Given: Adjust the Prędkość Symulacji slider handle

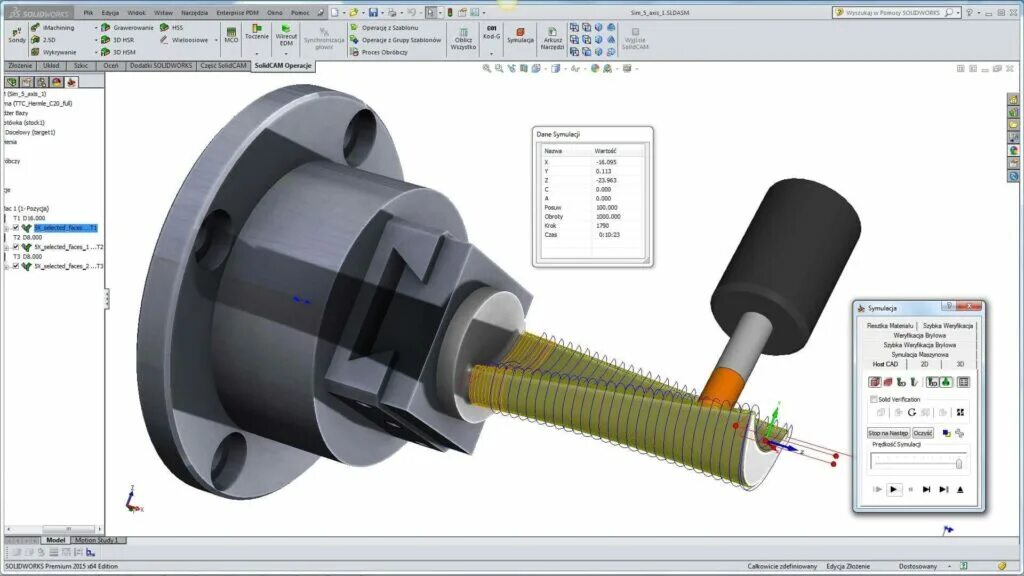Looking at the screenshot, I should pyautogui.click(x=959, y=464).
